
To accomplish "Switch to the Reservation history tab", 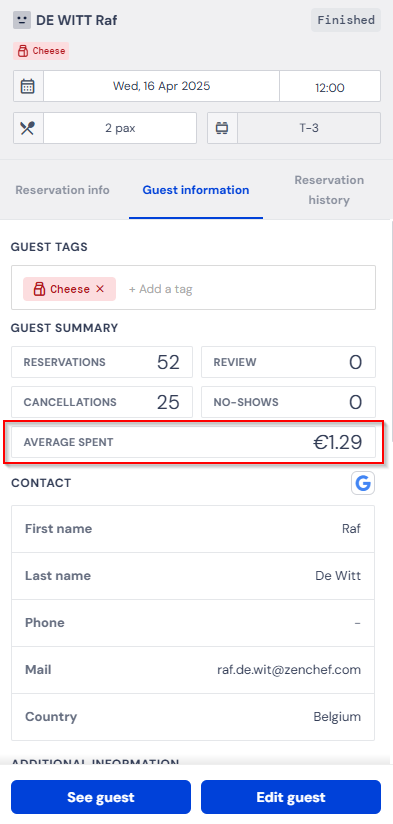I will [x=329, y=190].
